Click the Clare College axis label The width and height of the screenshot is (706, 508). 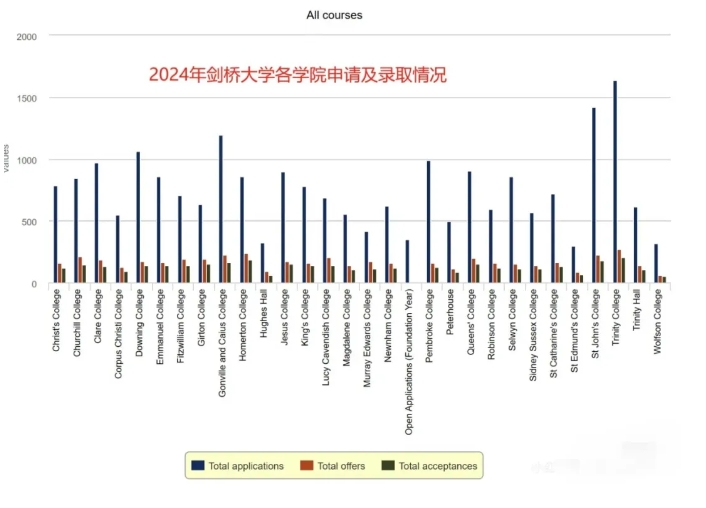point(98,316)
